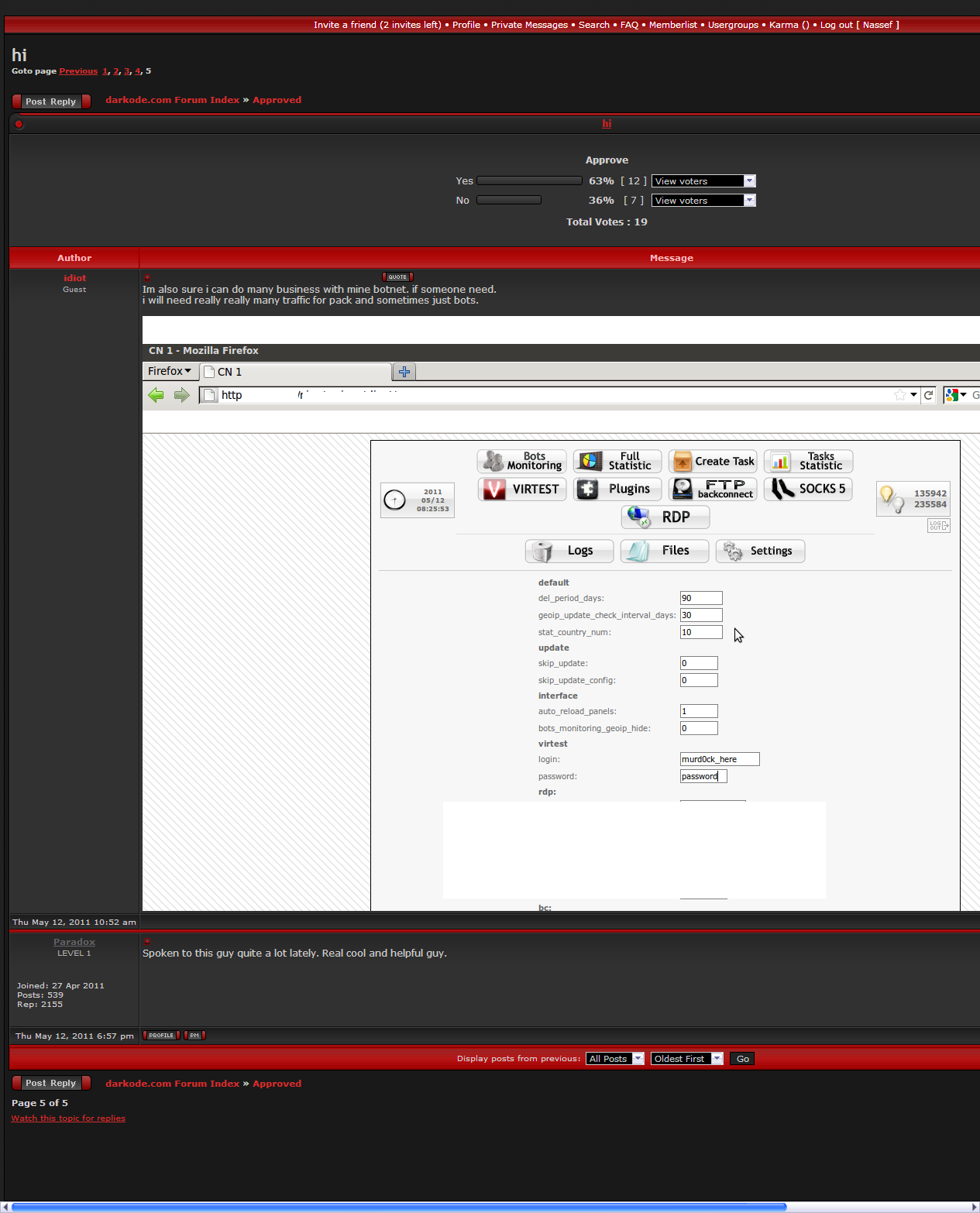Click the reload icon in address bar
Viewport: 980px width, 1213px height.
coord(928,395)
